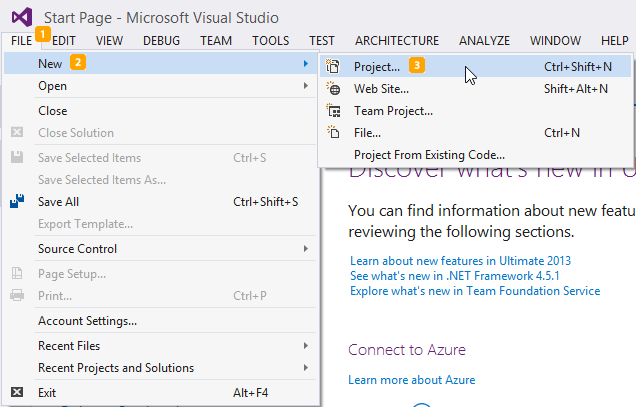
Task: Click the Web Site globe icon
Action: (x=335, y=89)
